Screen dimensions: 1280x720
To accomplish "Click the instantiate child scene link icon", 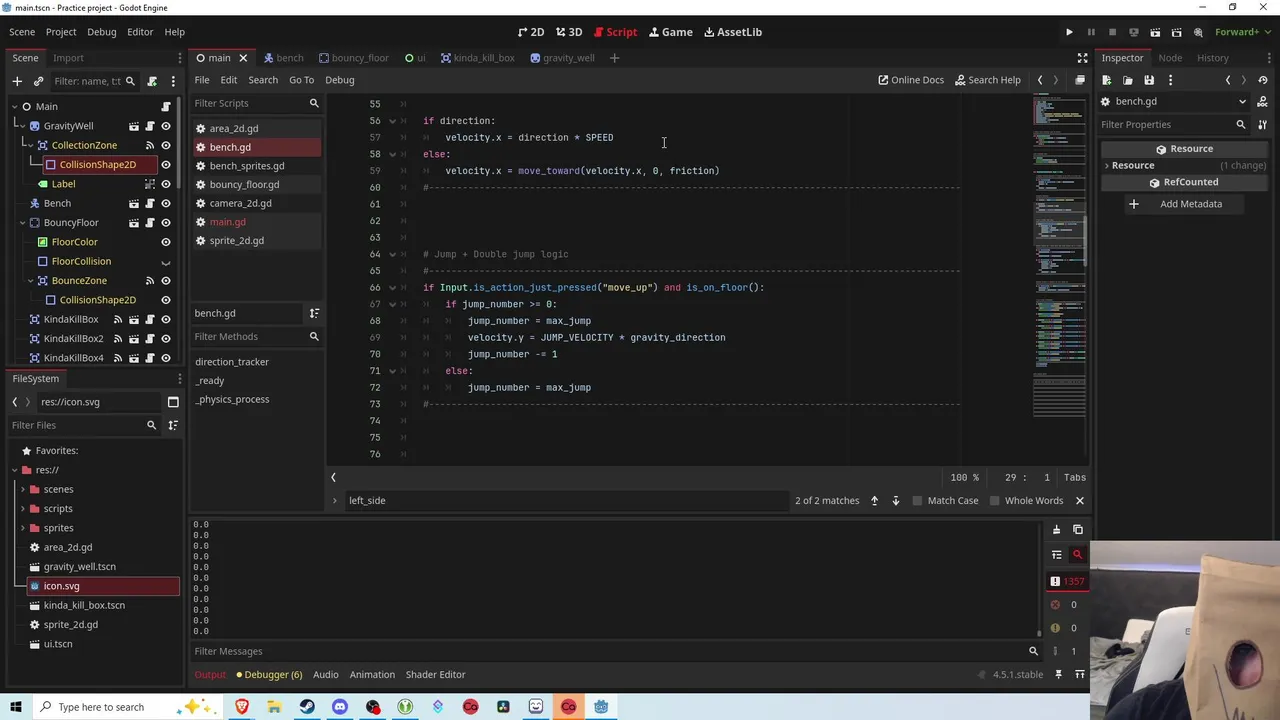I will [38, 81].
